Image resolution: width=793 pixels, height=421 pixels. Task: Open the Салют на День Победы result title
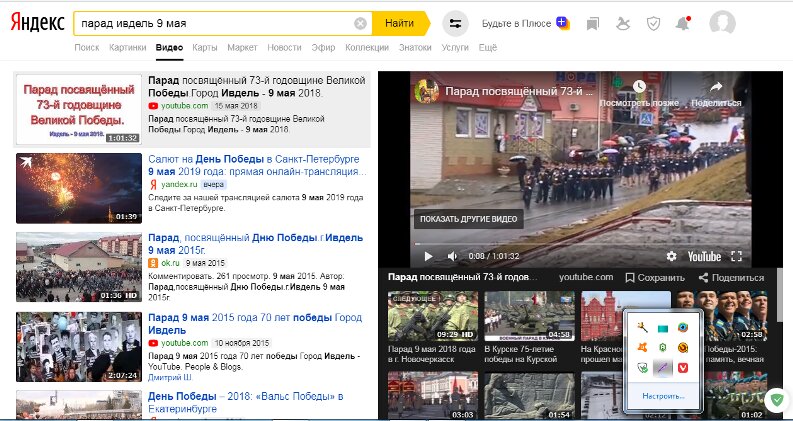click(257, 165)
